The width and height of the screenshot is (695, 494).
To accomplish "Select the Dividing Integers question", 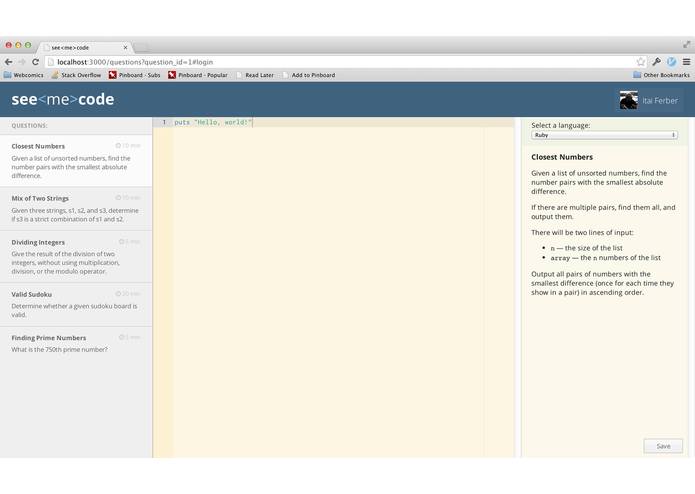I will coord(76,257).
